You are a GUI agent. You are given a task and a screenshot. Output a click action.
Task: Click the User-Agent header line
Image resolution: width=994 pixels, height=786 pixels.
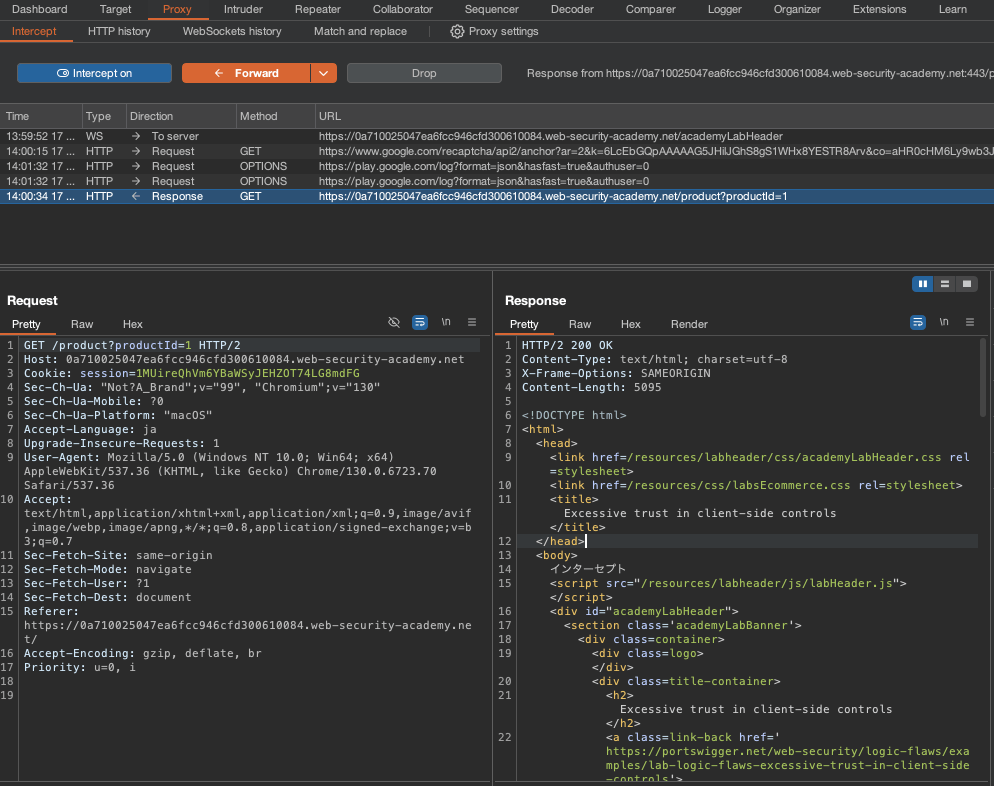(230, 472)
